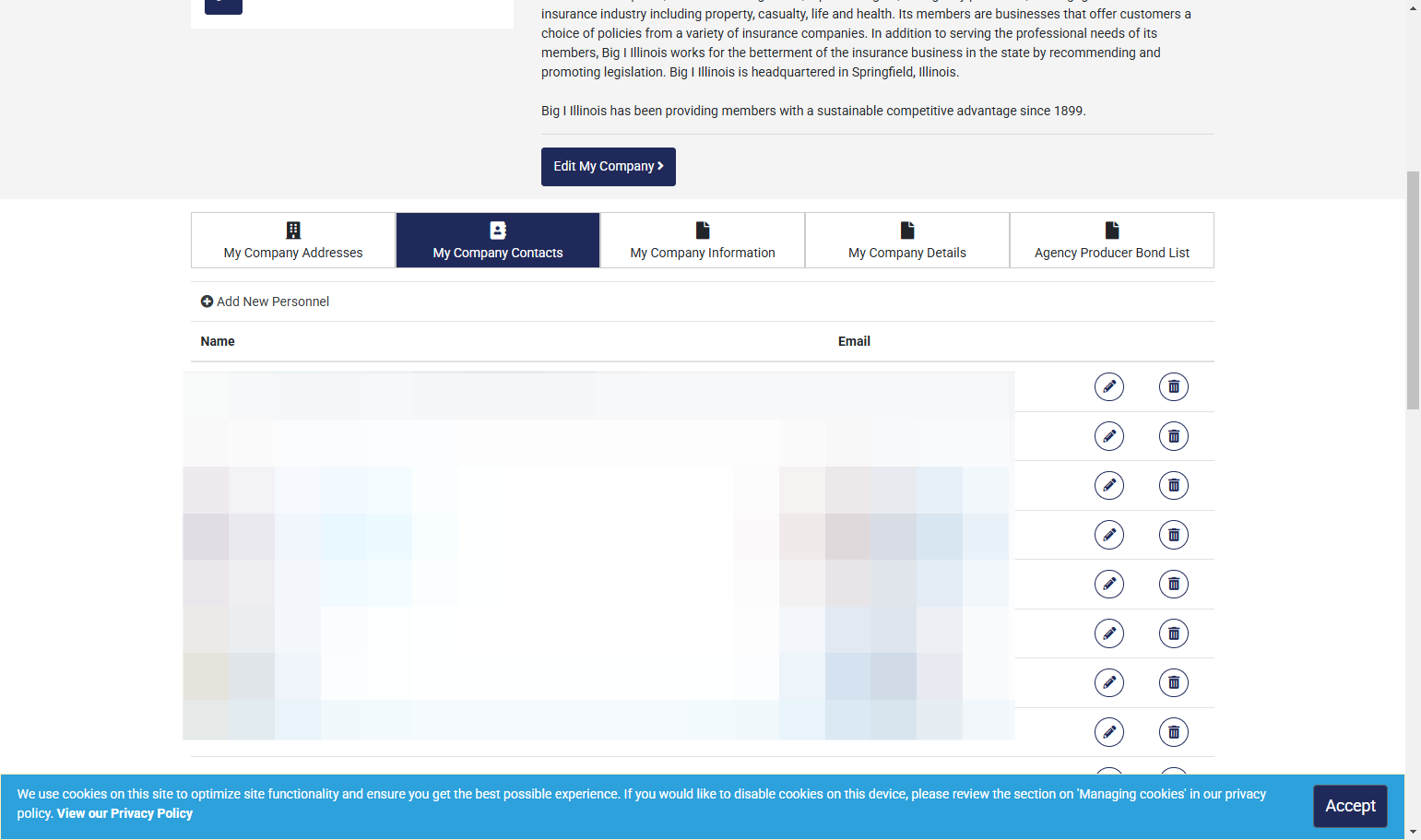
Task: Remove the fourth contact row via trash icon
Action: (1174, 535)
